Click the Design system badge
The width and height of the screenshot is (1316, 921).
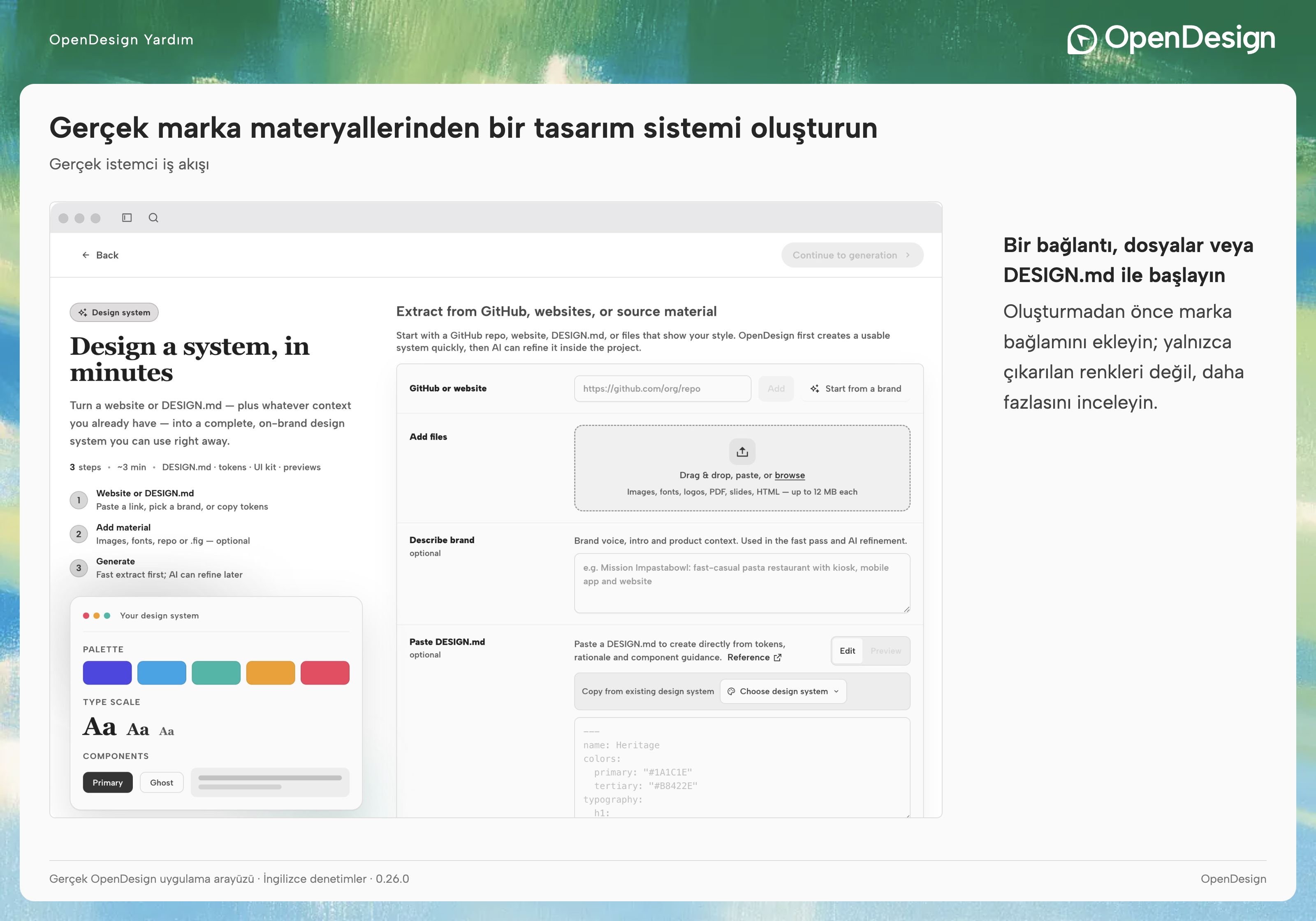pyautogui.click(x=114, y=312)
